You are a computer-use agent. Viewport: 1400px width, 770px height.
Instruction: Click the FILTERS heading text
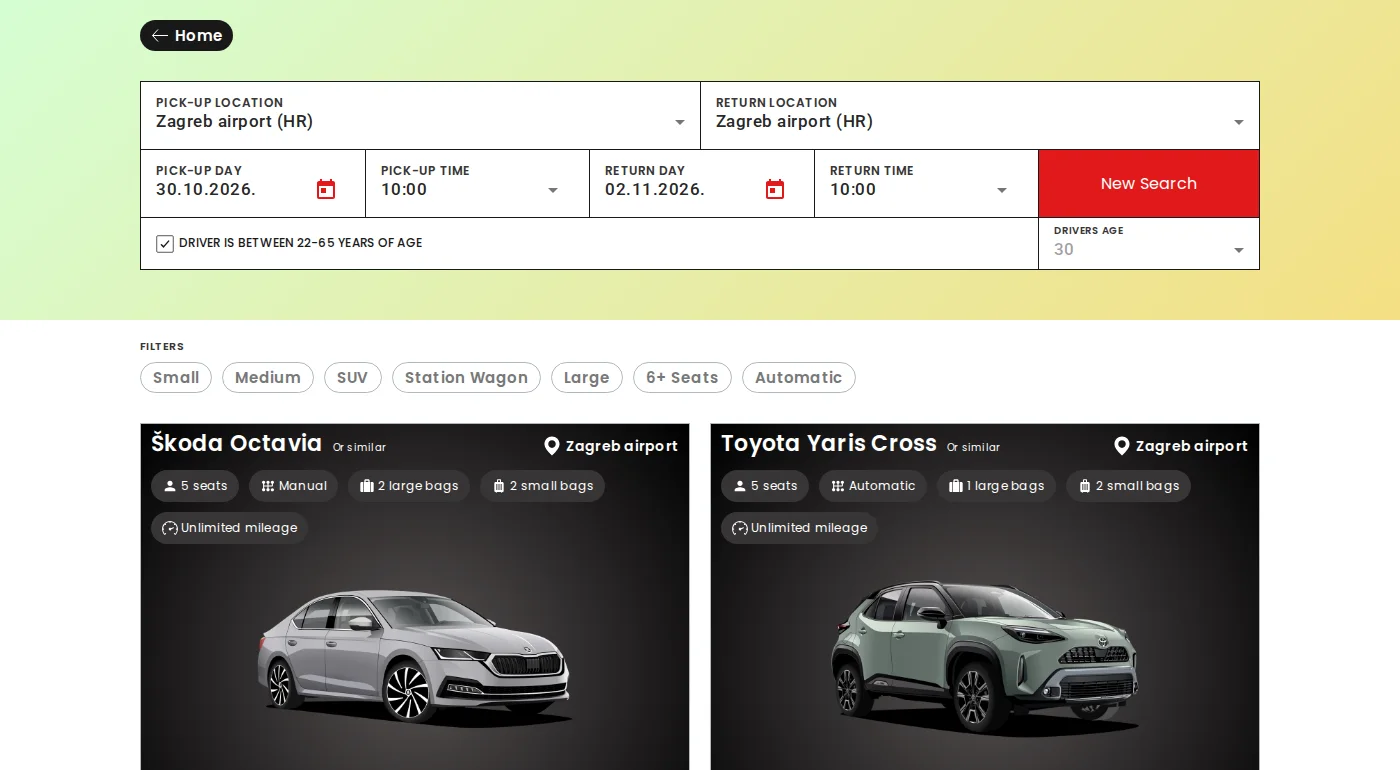162,347
